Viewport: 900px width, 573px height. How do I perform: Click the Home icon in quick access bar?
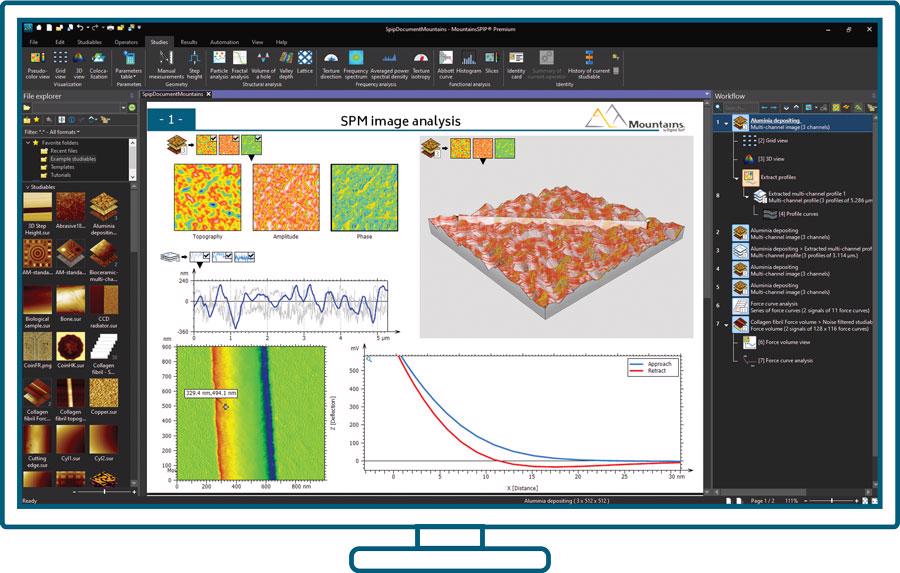(x=39, y=28)
